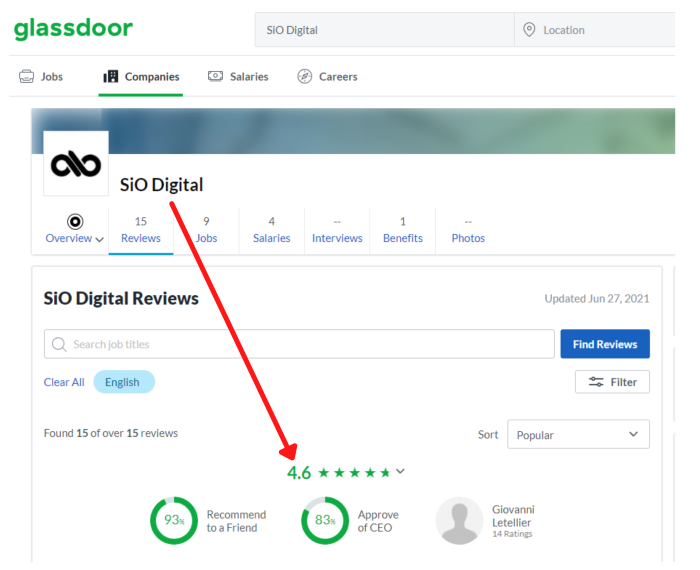Expand the 4.6 rating breakdown chevron
Screen dimensions: 700x570
tap(400, 471)
